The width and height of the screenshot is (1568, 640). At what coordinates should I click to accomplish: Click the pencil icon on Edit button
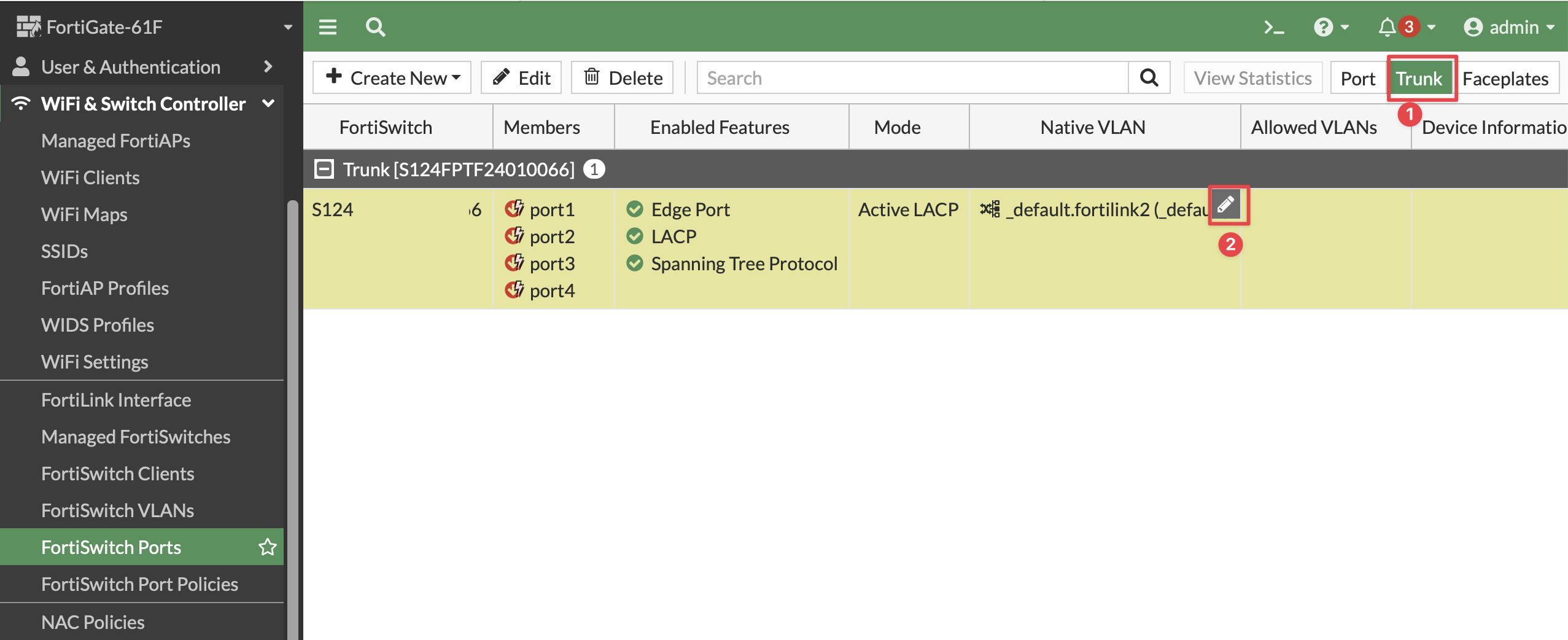coord(501,77)
